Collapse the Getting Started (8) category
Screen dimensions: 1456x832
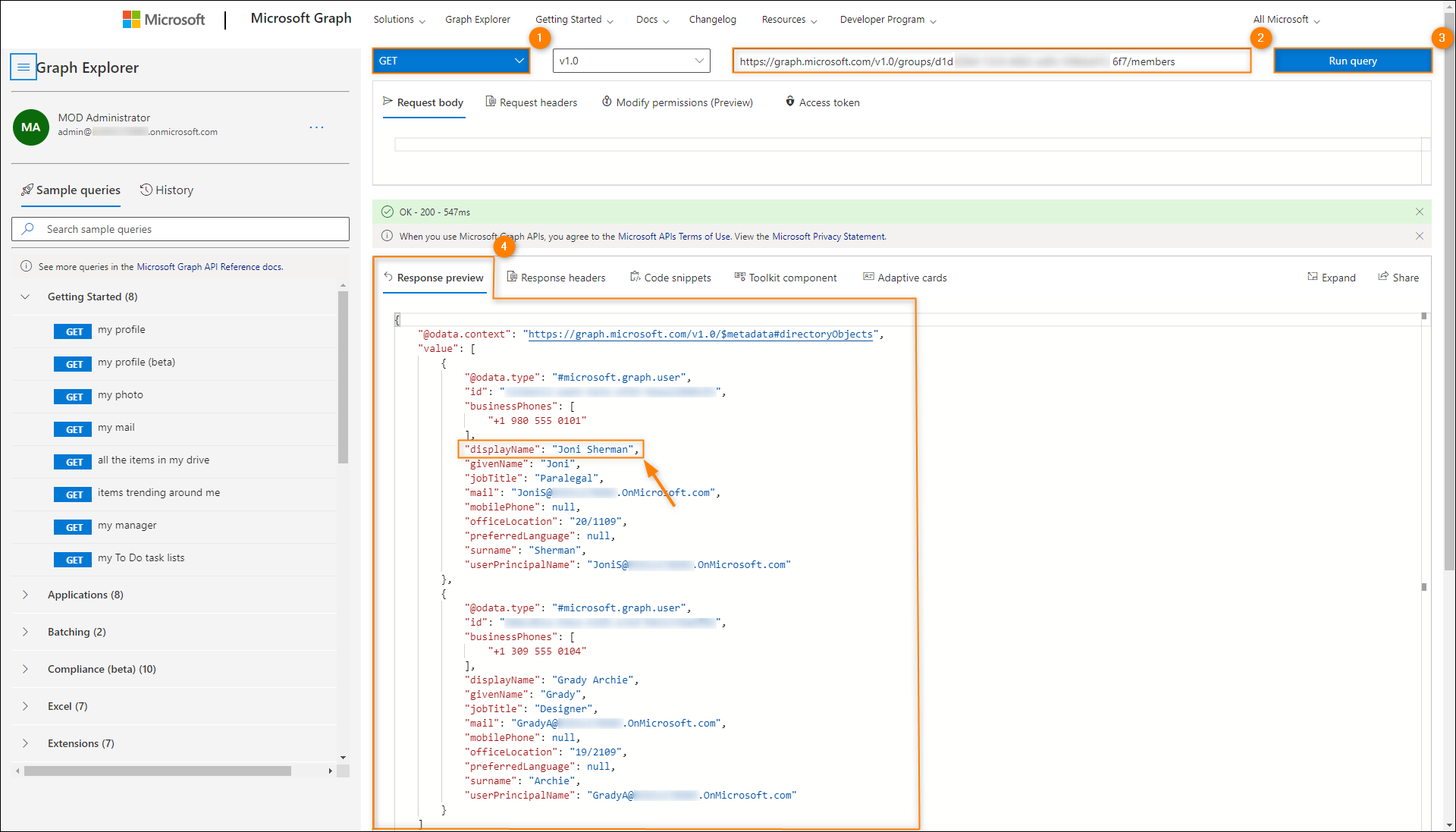(x=174, y=297)
